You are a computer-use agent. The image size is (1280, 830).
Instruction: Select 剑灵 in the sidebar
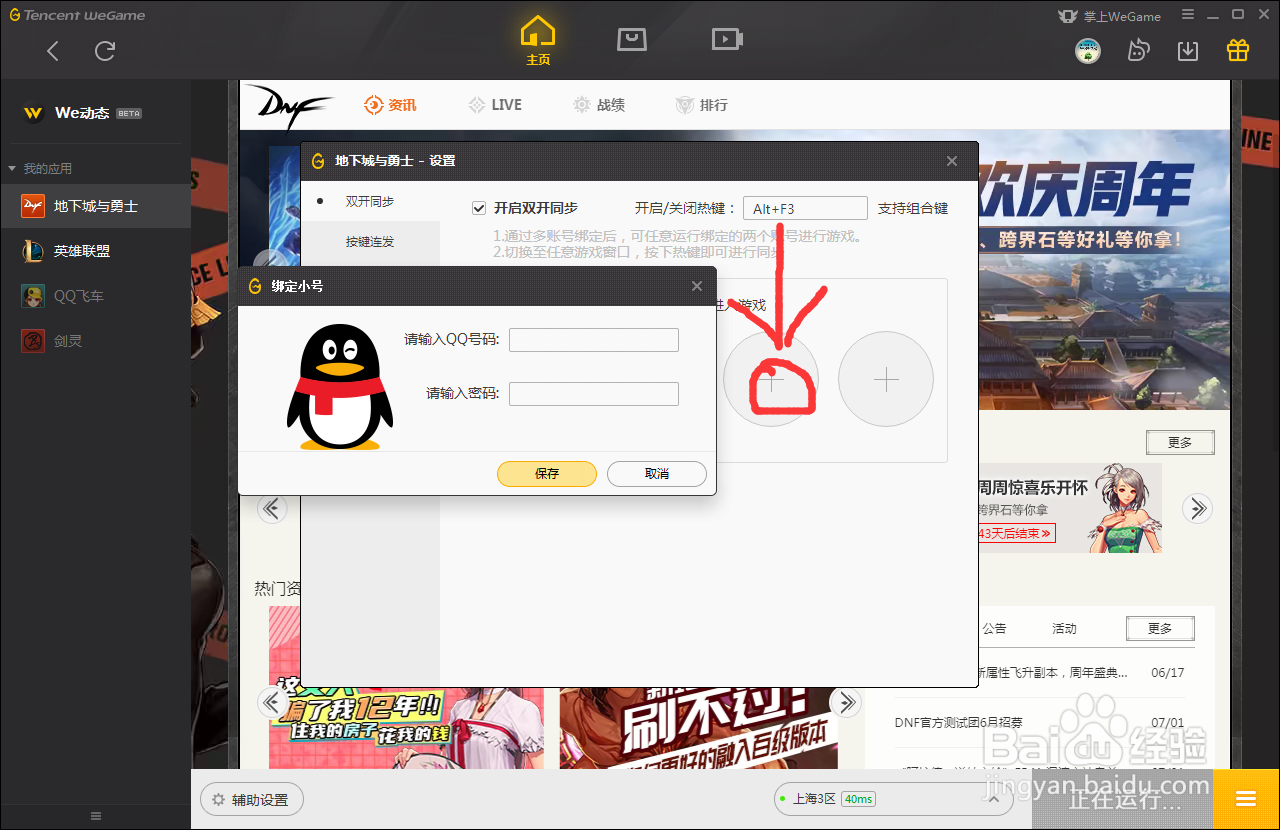coord(95,341)
